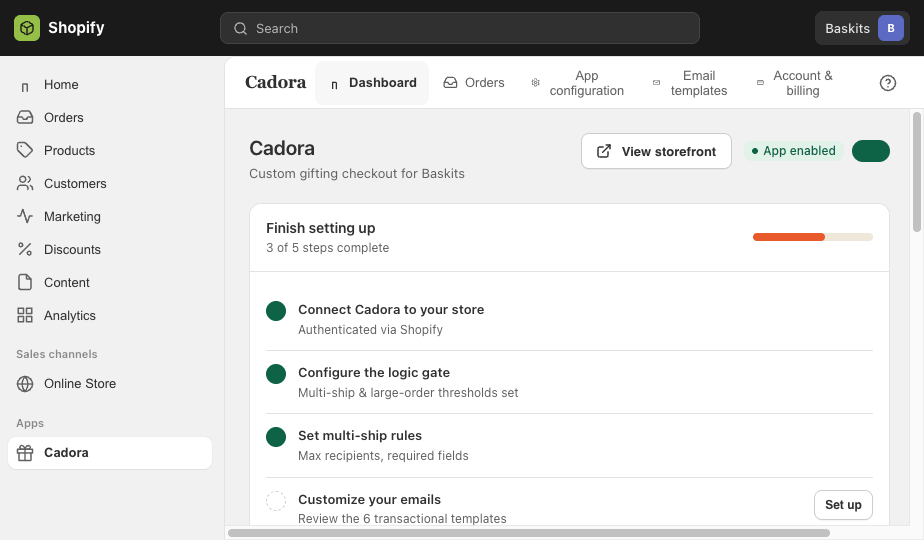
Task: Toggle the App enabled switch
Action: pyautogui.click(x=871, y=151)
